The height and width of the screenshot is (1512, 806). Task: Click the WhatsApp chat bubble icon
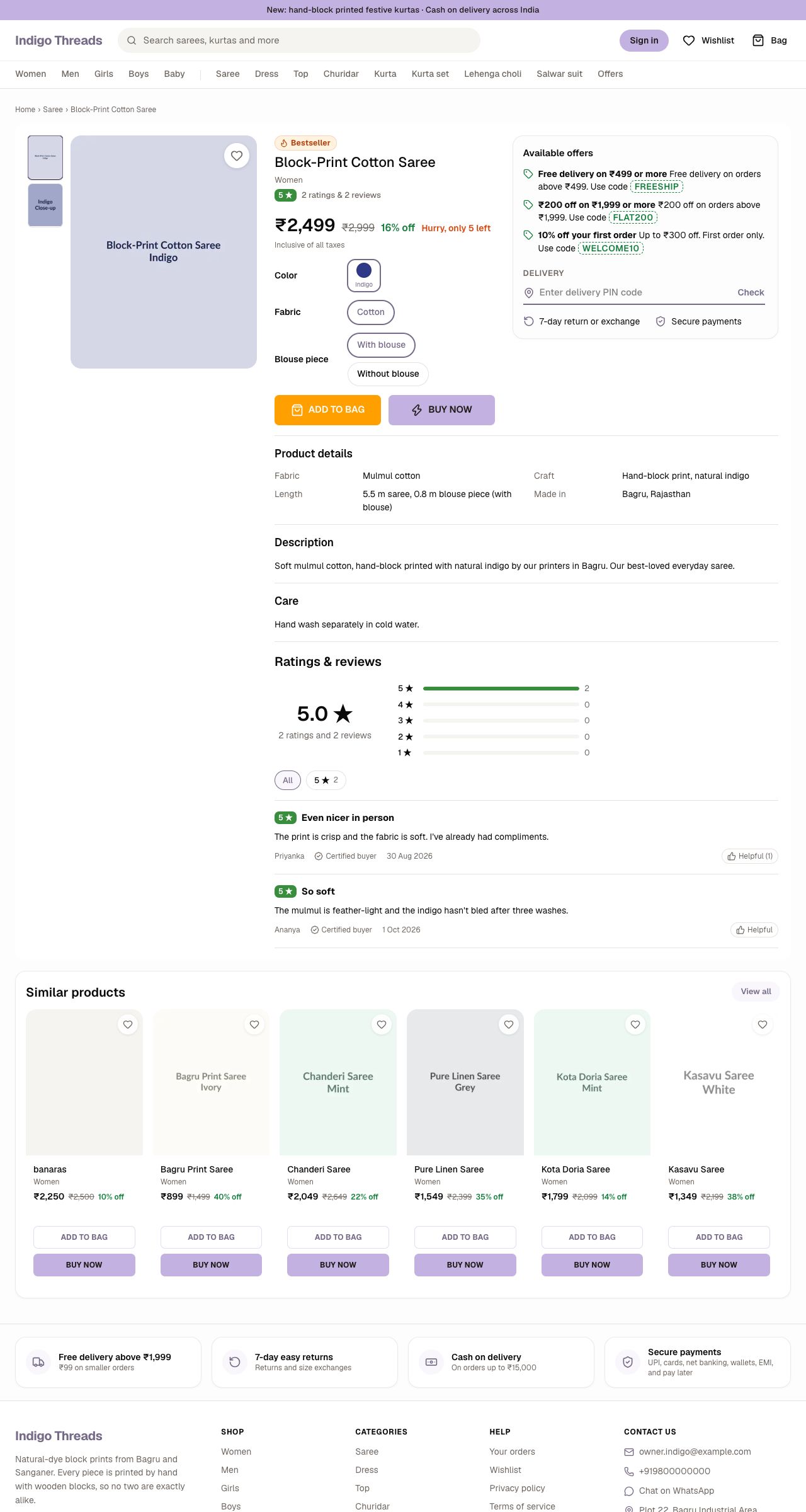tap(629, 1491)
